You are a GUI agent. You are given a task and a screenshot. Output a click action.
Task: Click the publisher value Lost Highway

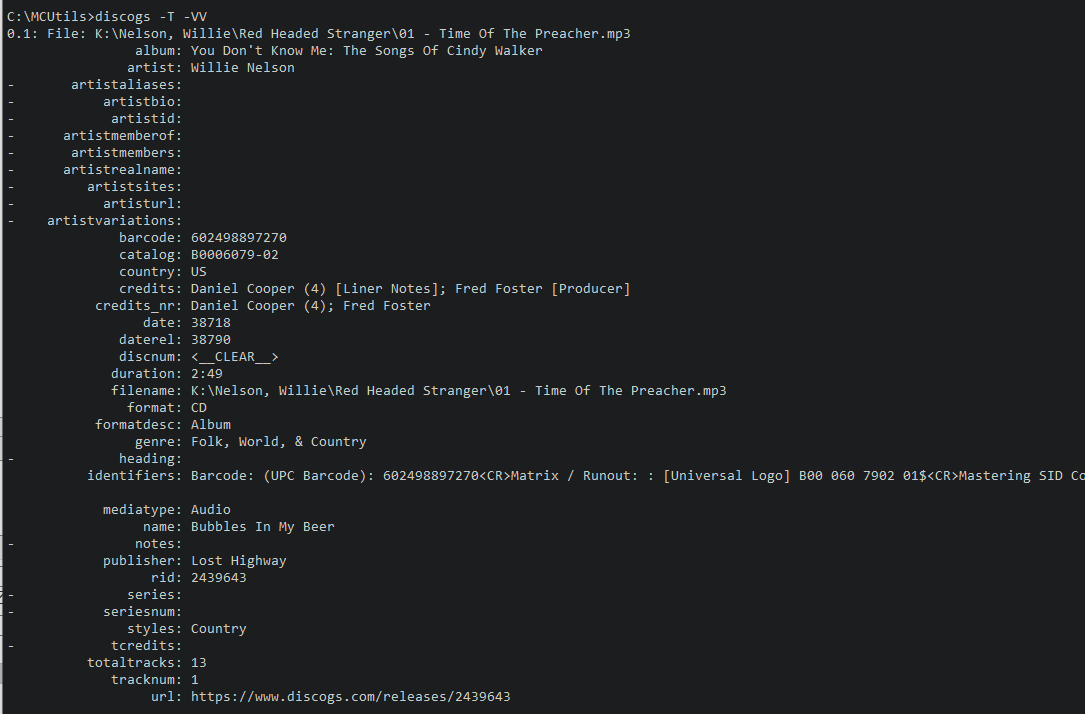click(239, 561)
